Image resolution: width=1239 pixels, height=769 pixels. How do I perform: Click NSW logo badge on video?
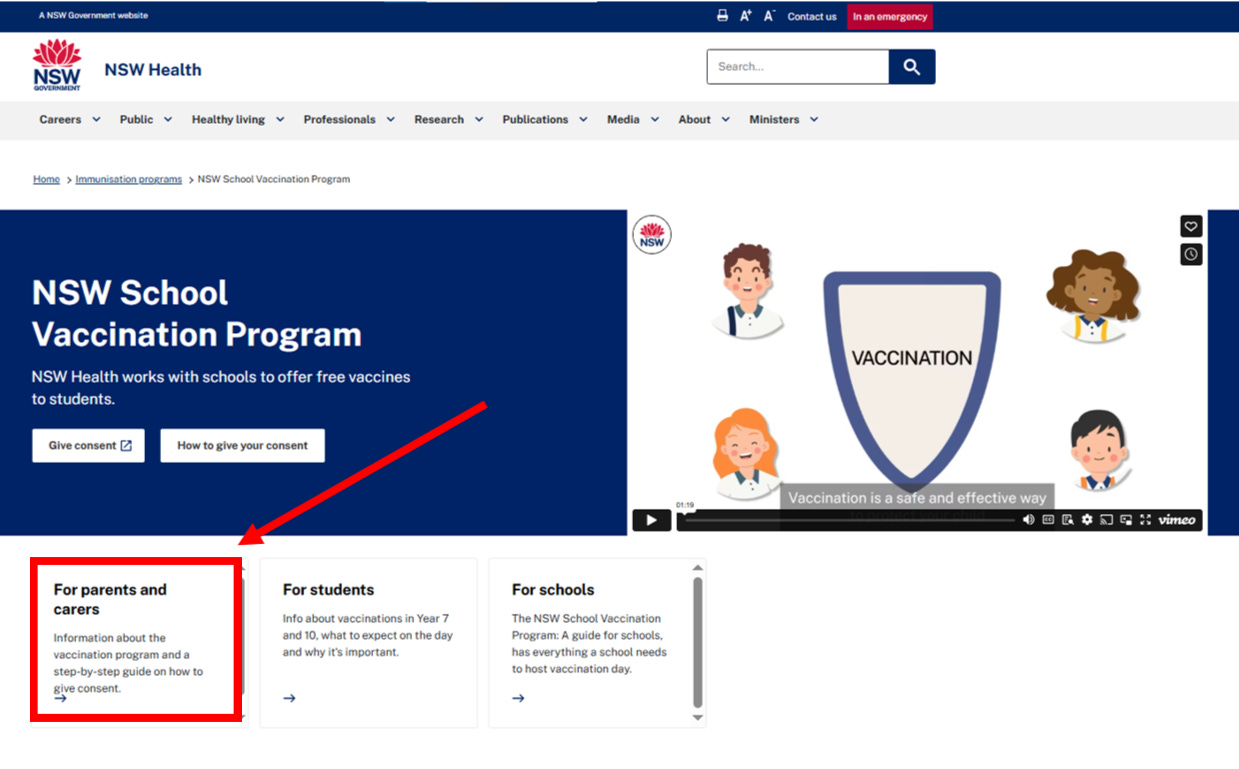[x=652, y=235]
